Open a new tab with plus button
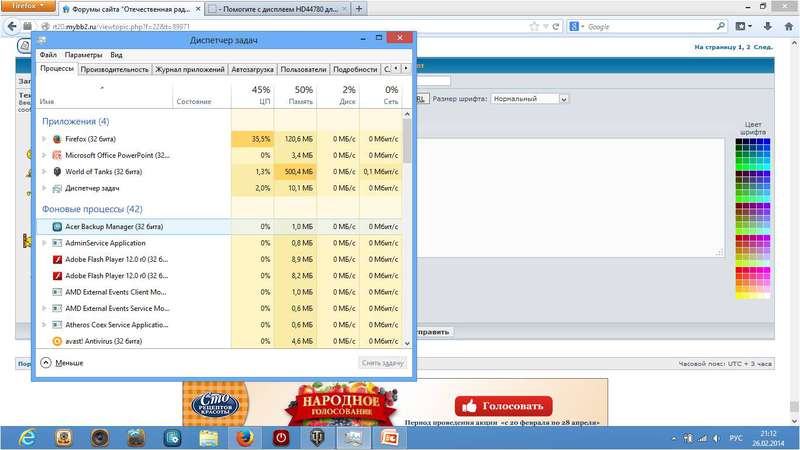 point(359,9)
